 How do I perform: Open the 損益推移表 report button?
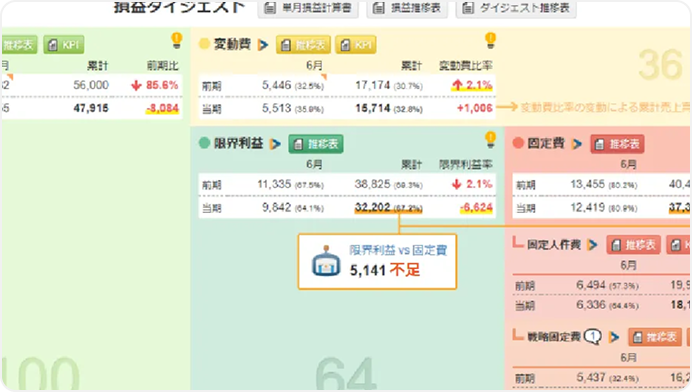click(x=407, y=8)
